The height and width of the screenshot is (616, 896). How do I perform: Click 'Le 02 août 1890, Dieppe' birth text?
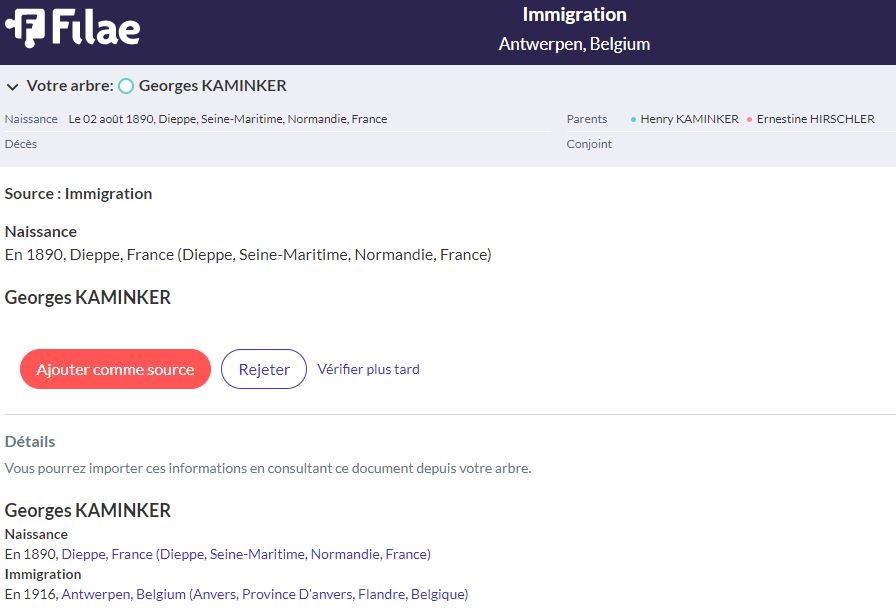(x=228, y=119)
